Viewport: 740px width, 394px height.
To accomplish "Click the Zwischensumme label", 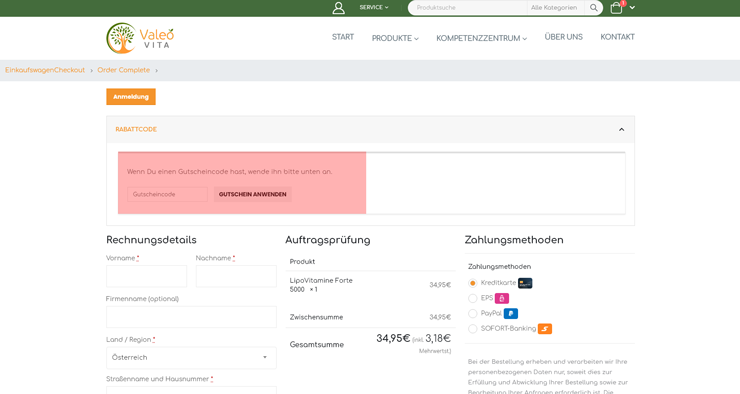I will pos(316,317).
